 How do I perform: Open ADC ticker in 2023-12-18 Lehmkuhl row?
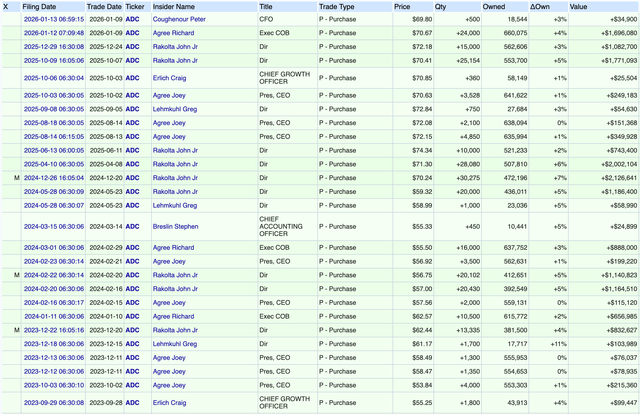point(132,344)
